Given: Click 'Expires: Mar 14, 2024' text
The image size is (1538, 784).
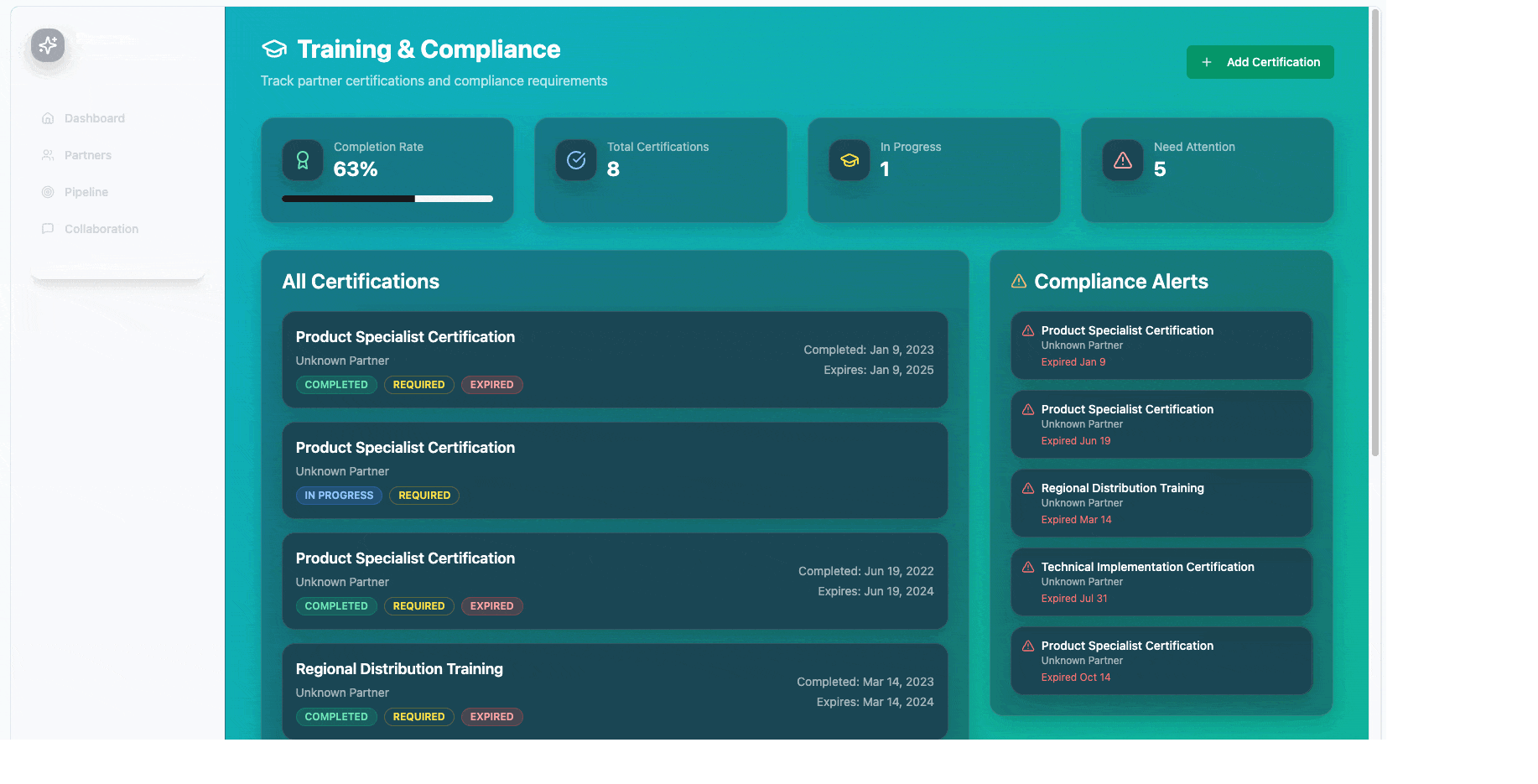Looking at the screenshot, I should point(875,702).
